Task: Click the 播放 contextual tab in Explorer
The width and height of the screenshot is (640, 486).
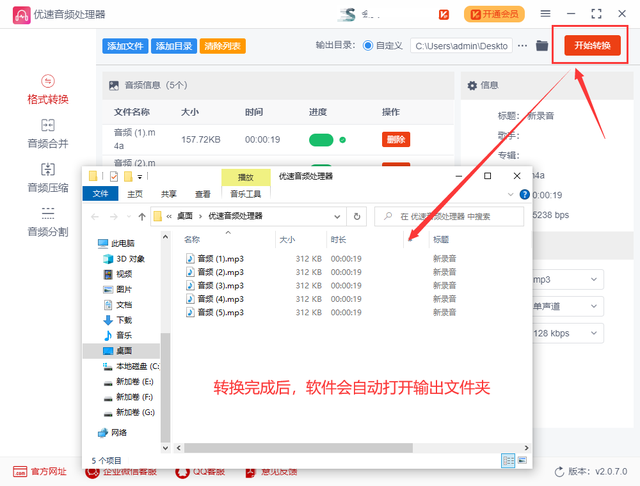Action: [x=246, y=178]
